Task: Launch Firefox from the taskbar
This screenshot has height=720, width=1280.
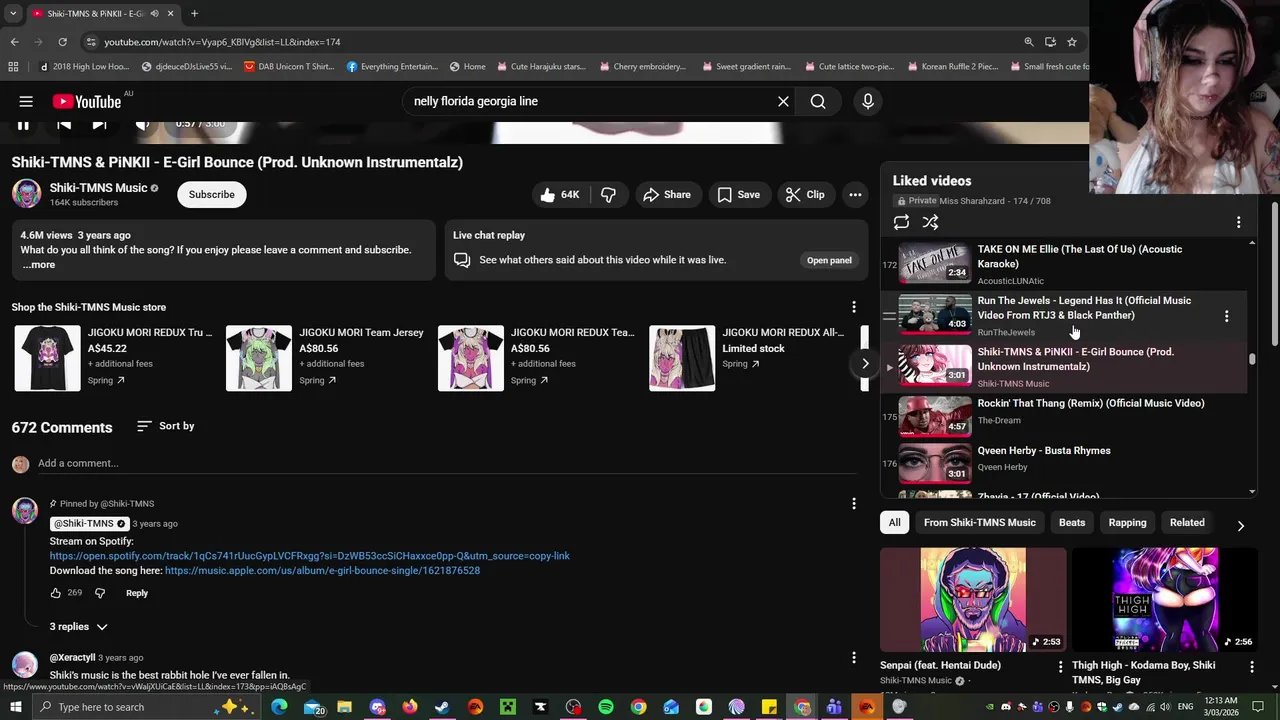Action: click(409, 707)
